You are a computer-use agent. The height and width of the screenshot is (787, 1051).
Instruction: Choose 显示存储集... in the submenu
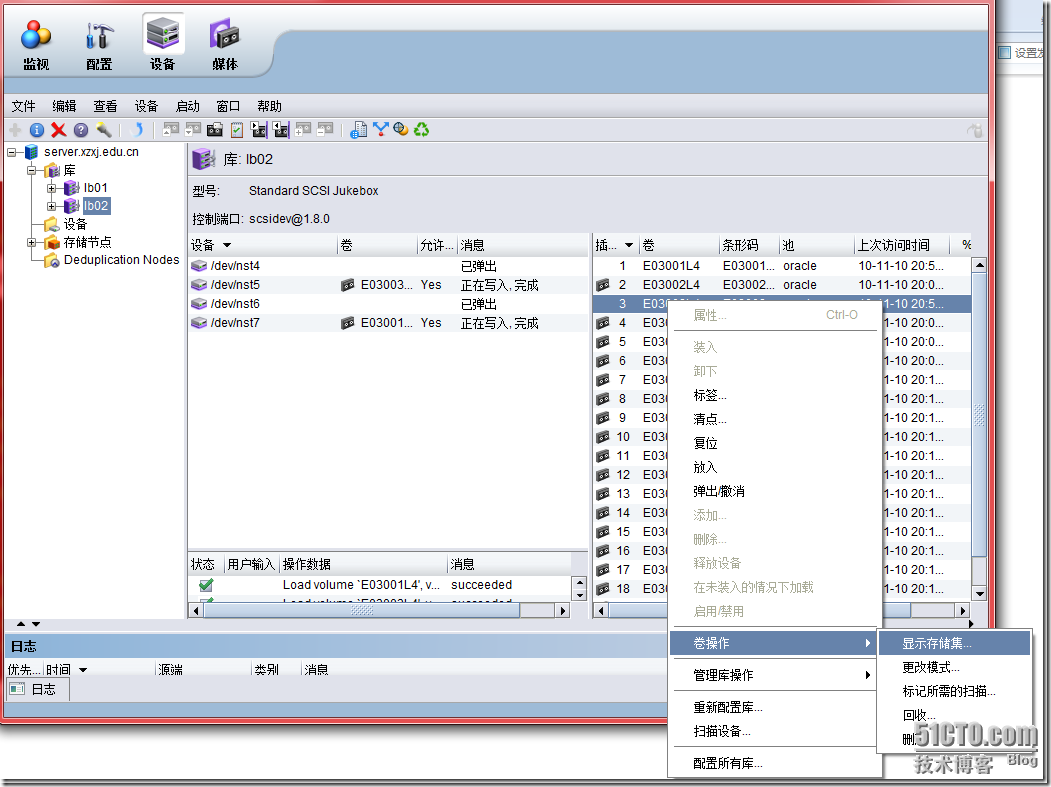click(954, 644)
